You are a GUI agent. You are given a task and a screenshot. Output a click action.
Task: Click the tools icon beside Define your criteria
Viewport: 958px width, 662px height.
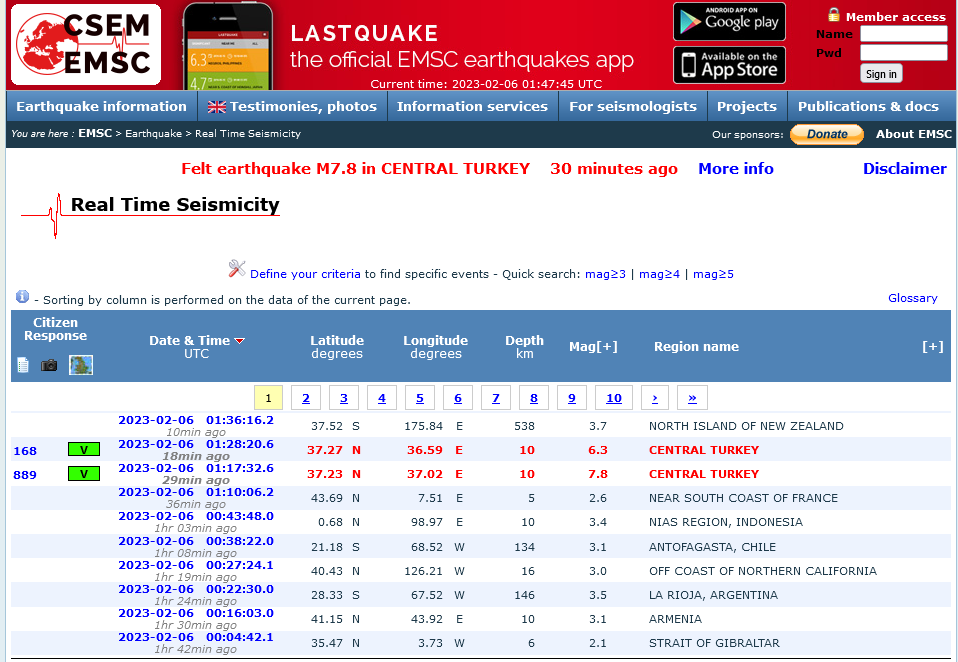236,268
